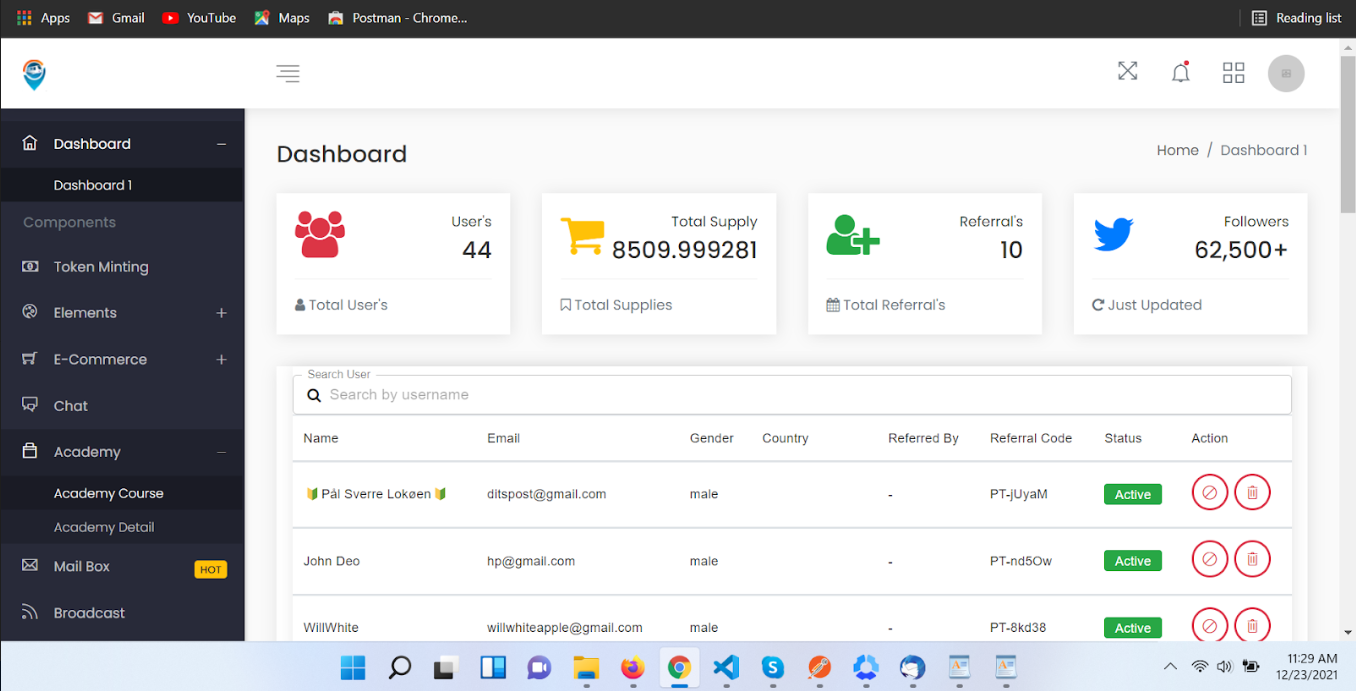This screenshot has height=691, width=1356.
Task: Delete user John Deo
Action: pos(1252,559)
